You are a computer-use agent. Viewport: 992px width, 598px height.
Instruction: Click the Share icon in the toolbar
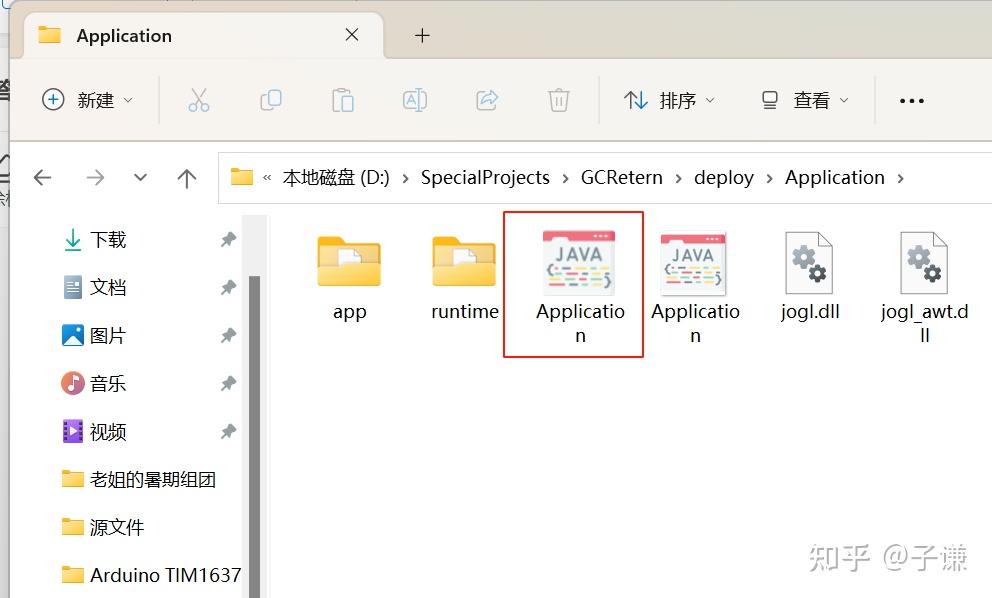coord(486,100)
